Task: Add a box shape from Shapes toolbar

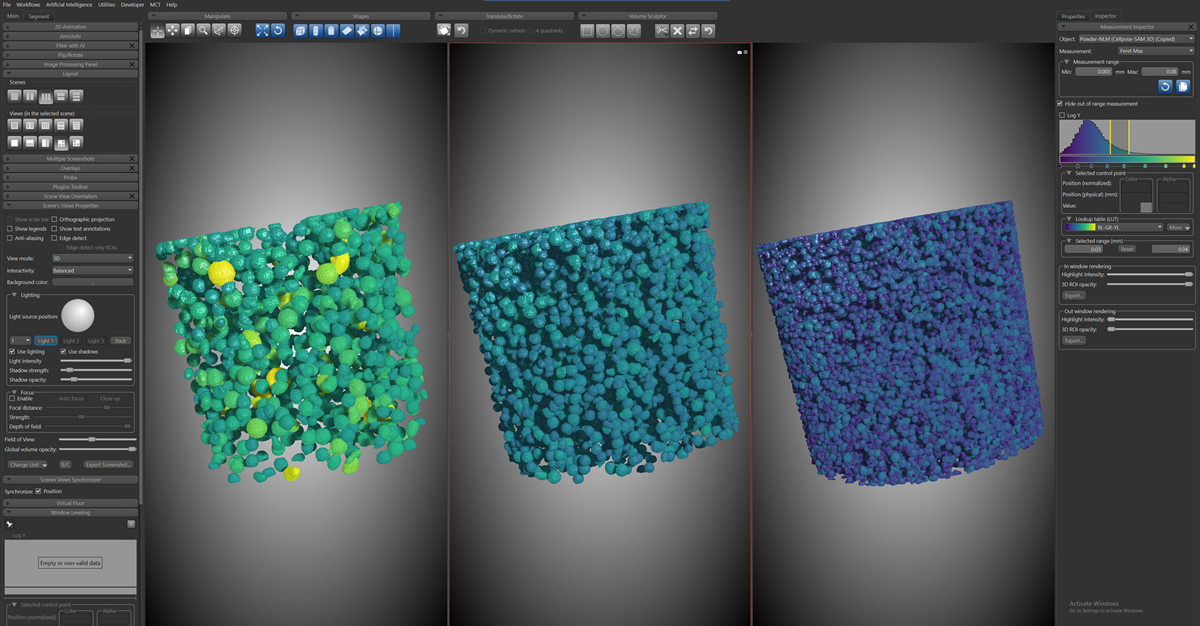Action: [x=301, y=31]
